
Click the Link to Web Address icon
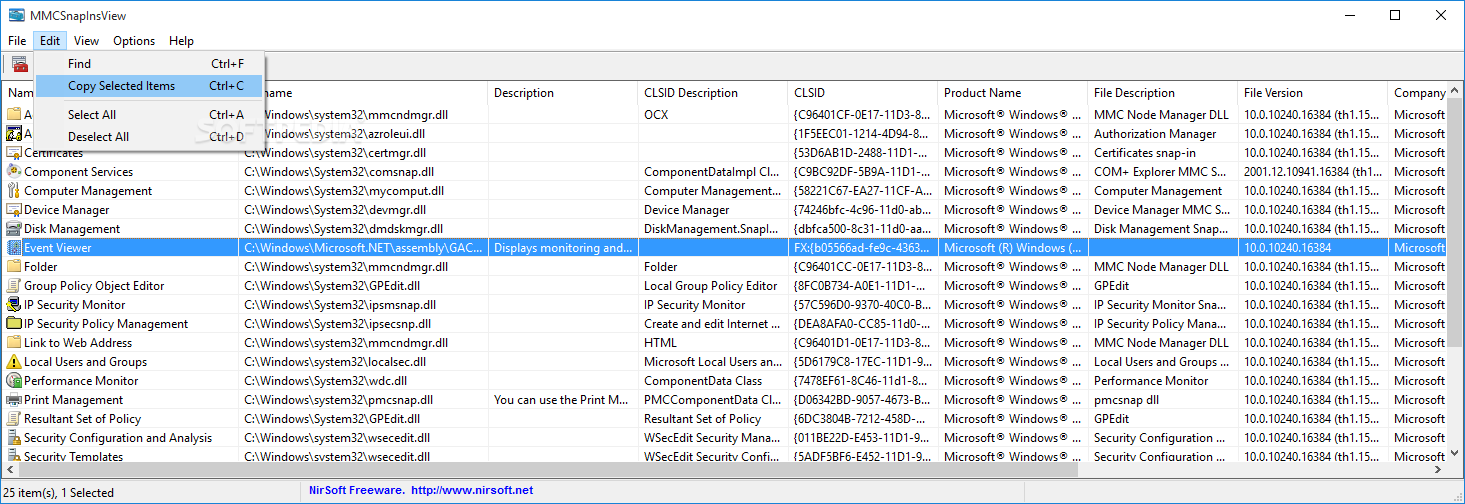coord(14,343)
